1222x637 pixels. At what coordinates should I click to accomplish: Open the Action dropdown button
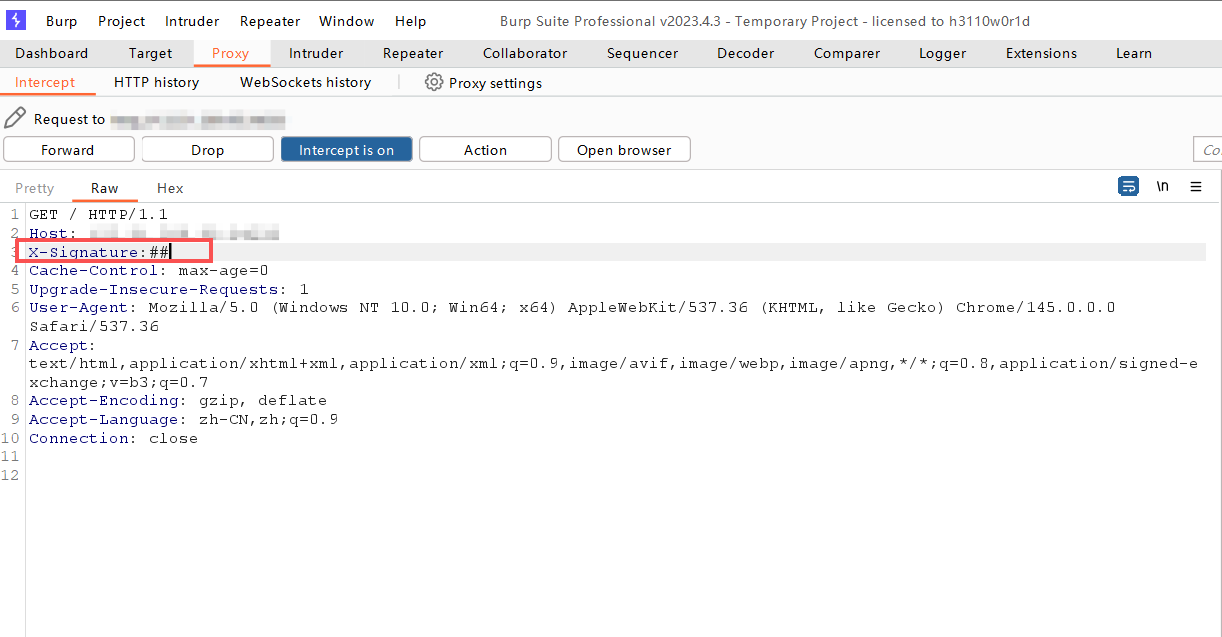coord(485,150)
